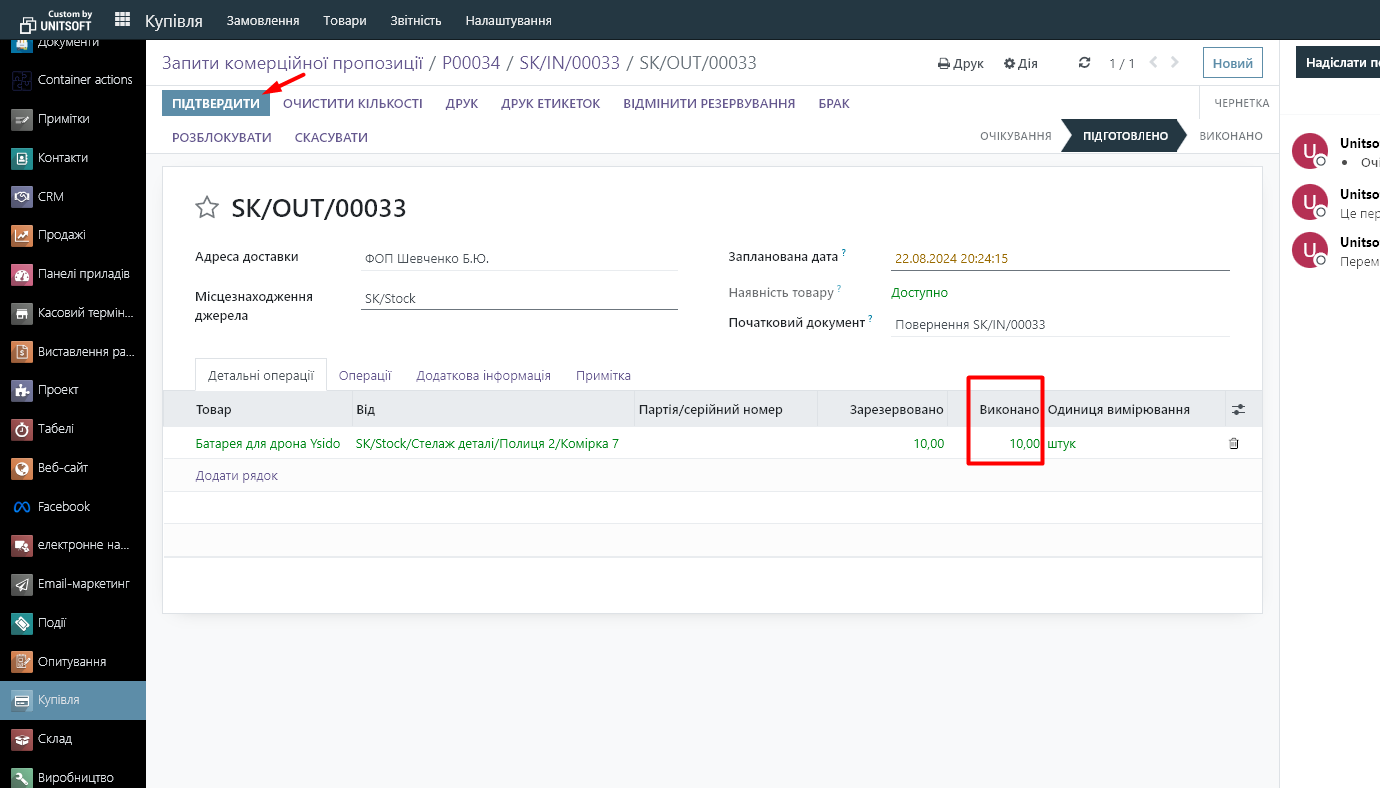Delete the battery line with trash icon
Image resolution: width=1380 pixels, height=788 pixels.
tap(1233, 443)
